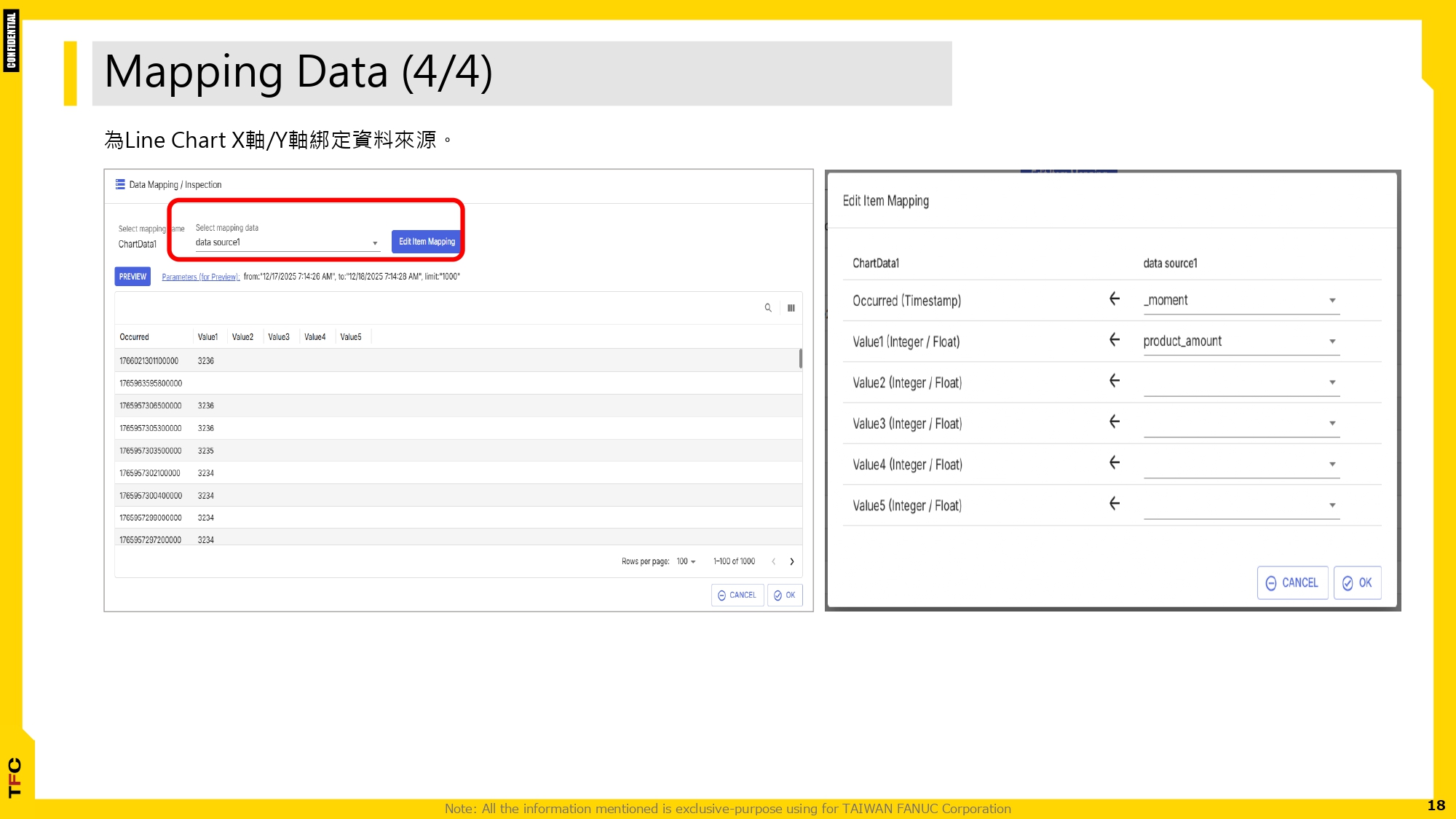Click OK in the Edit Item Mapping dialog
The width and height of the screenshot is (1456, 819).
1357,582
